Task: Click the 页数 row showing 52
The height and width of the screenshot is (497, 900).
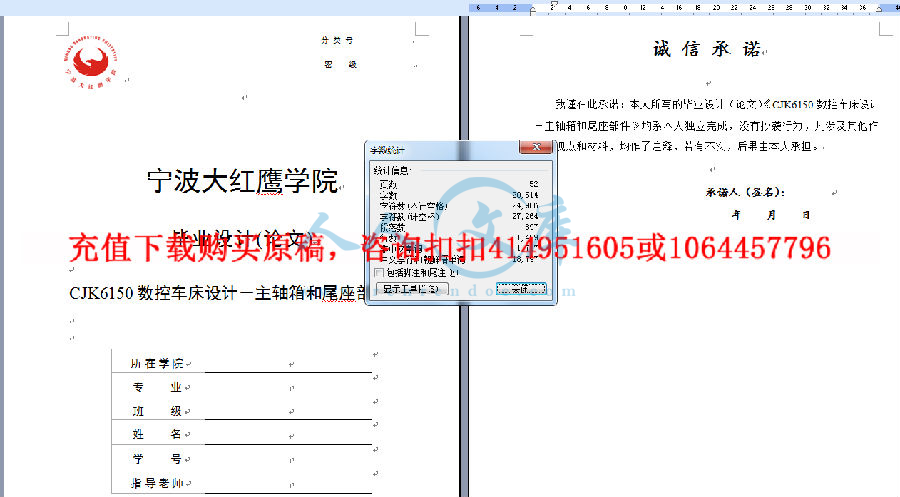Action: [459, 184]
